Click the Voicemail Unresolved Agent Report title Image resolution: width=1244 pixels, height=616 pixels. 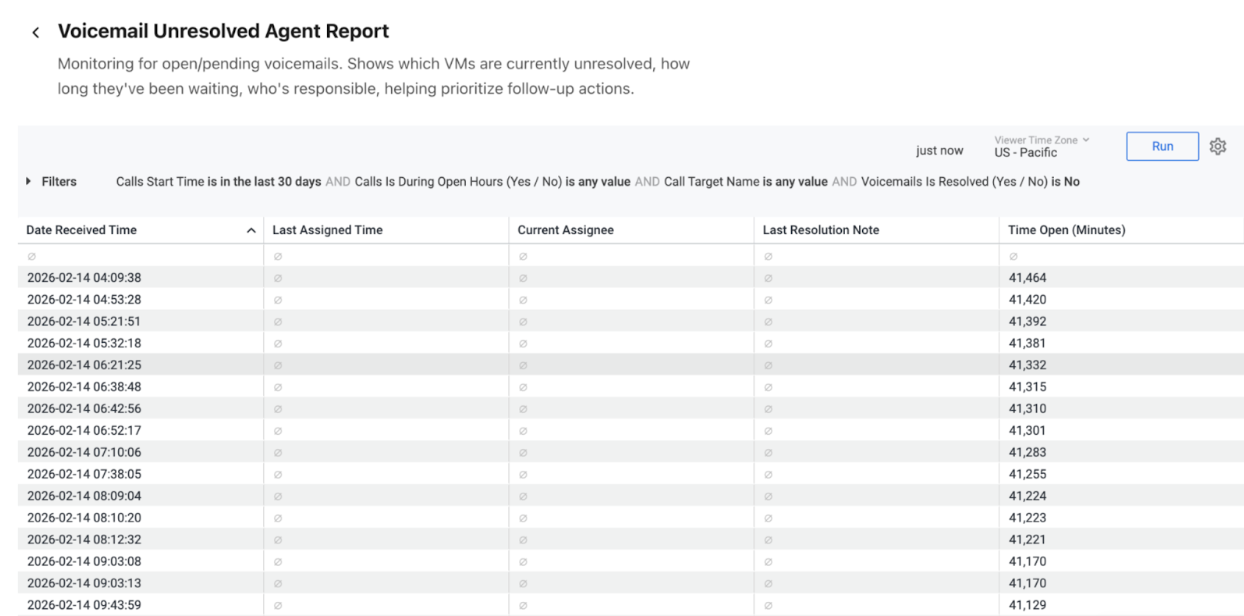(222, 31)
